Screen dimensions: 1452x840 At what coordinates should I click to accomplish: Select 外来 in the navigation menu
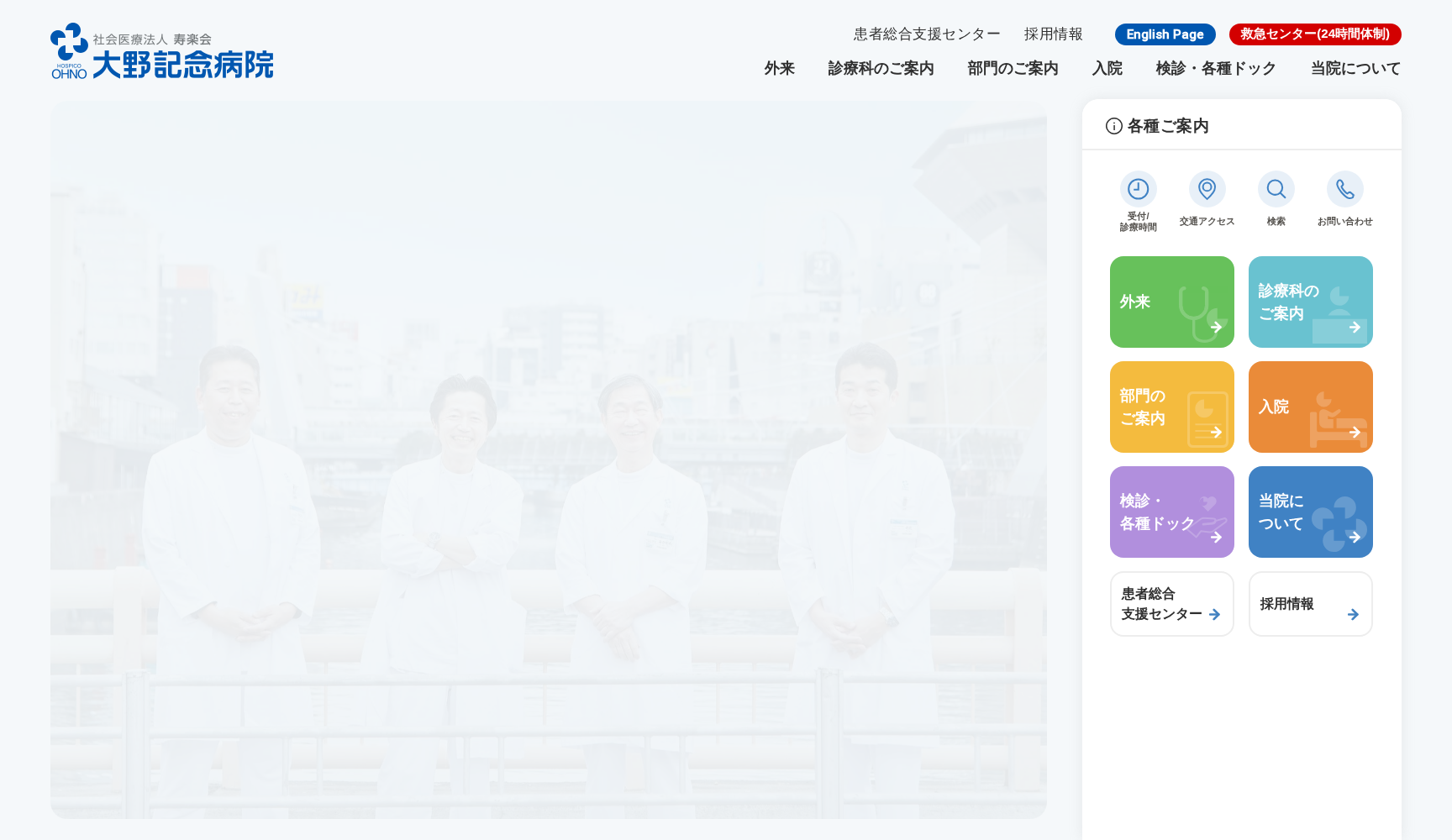pos(778,68)
